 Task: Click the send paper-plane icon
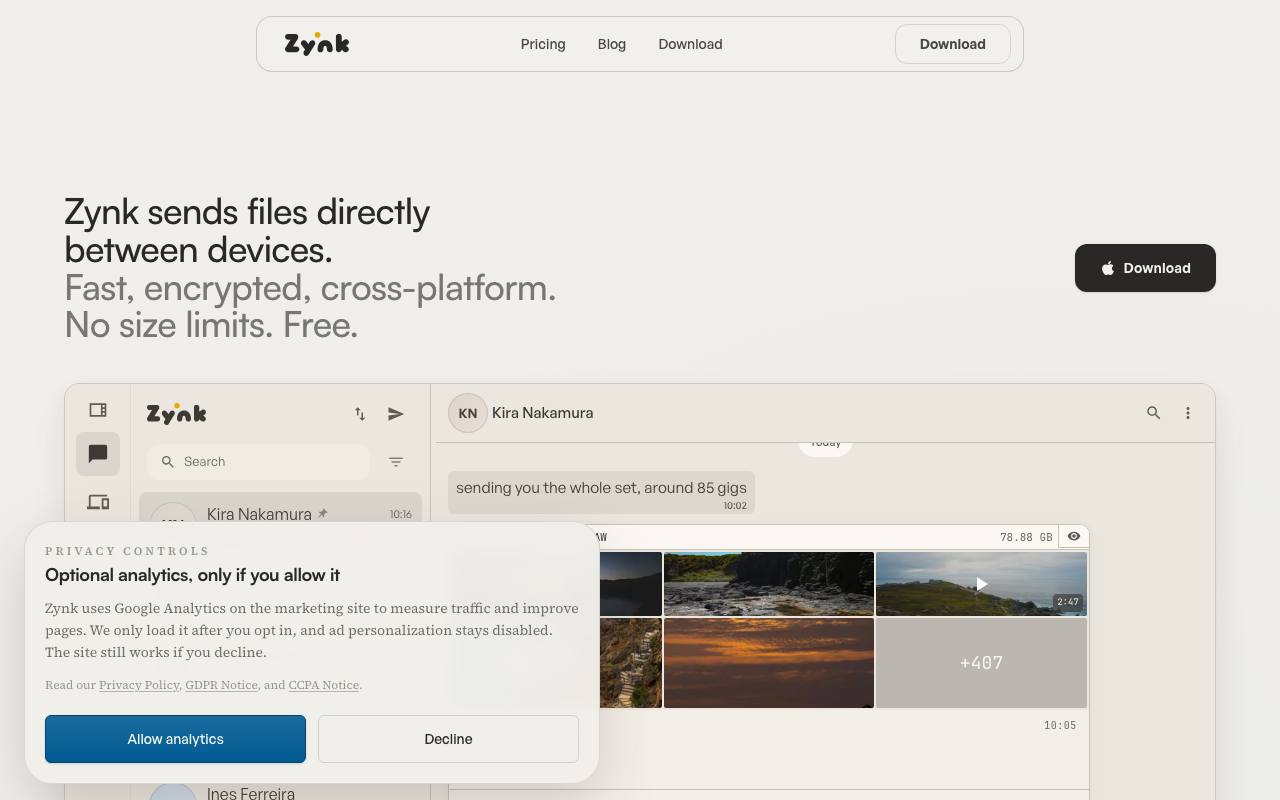pyautogui.click(x=396, y=414)
